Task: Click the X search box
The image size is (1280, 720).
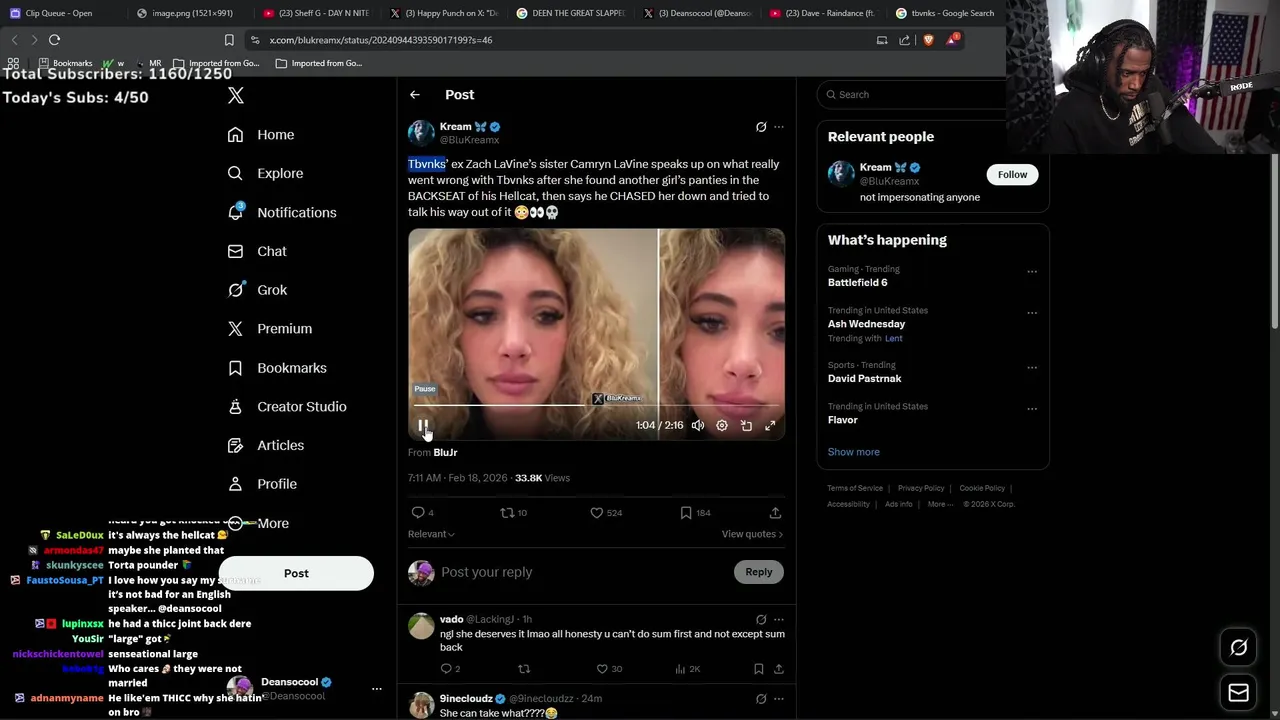Action: point(914,94)
